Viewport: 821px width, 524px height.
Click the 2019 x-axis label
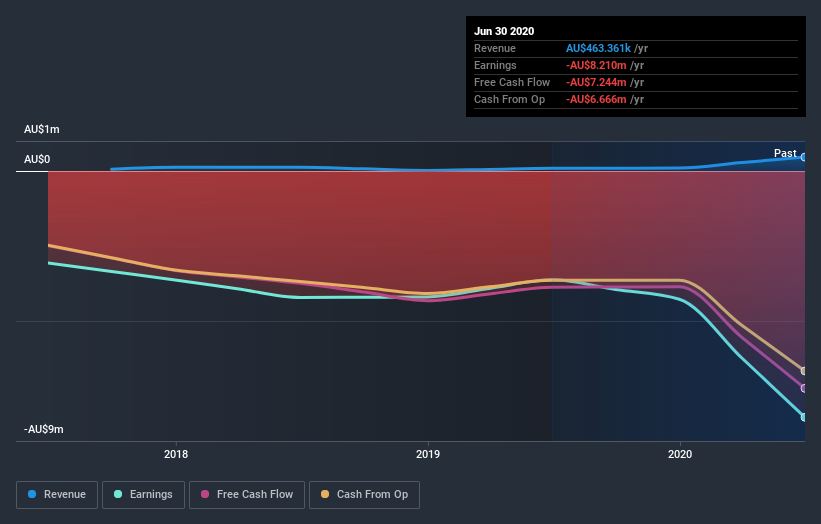pos(428,454)
